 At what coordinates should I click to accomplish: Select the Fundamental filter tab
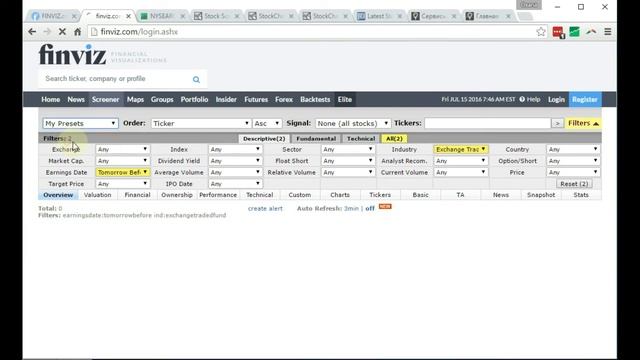pos(316,139)
